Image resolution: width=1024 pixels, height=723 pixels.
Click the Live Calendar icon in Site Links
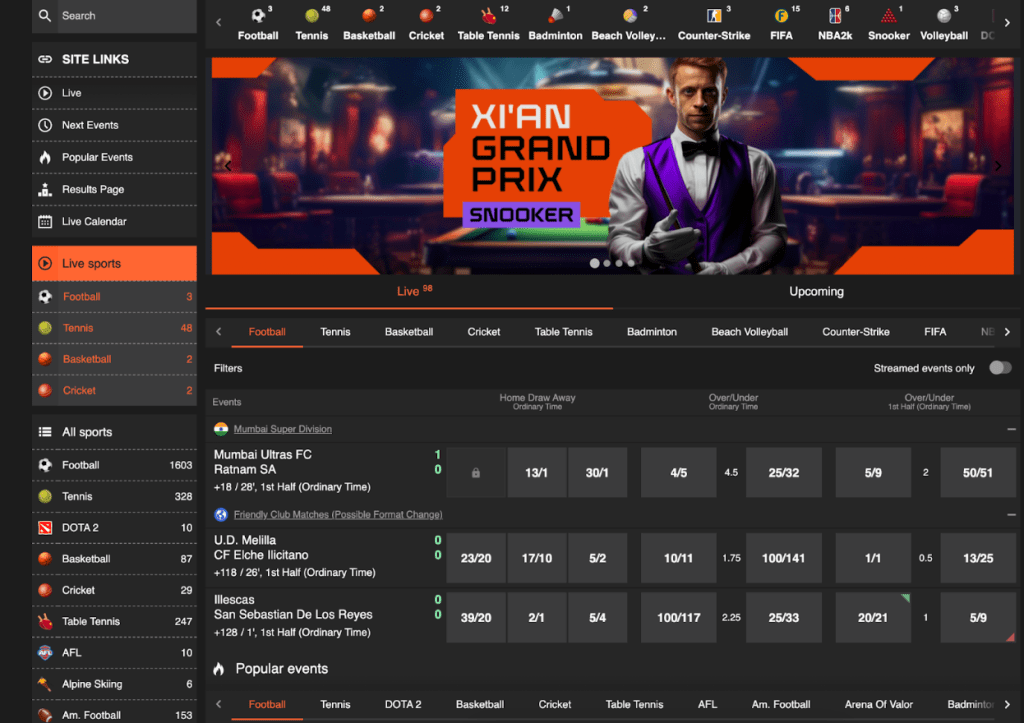click(44, 222)
